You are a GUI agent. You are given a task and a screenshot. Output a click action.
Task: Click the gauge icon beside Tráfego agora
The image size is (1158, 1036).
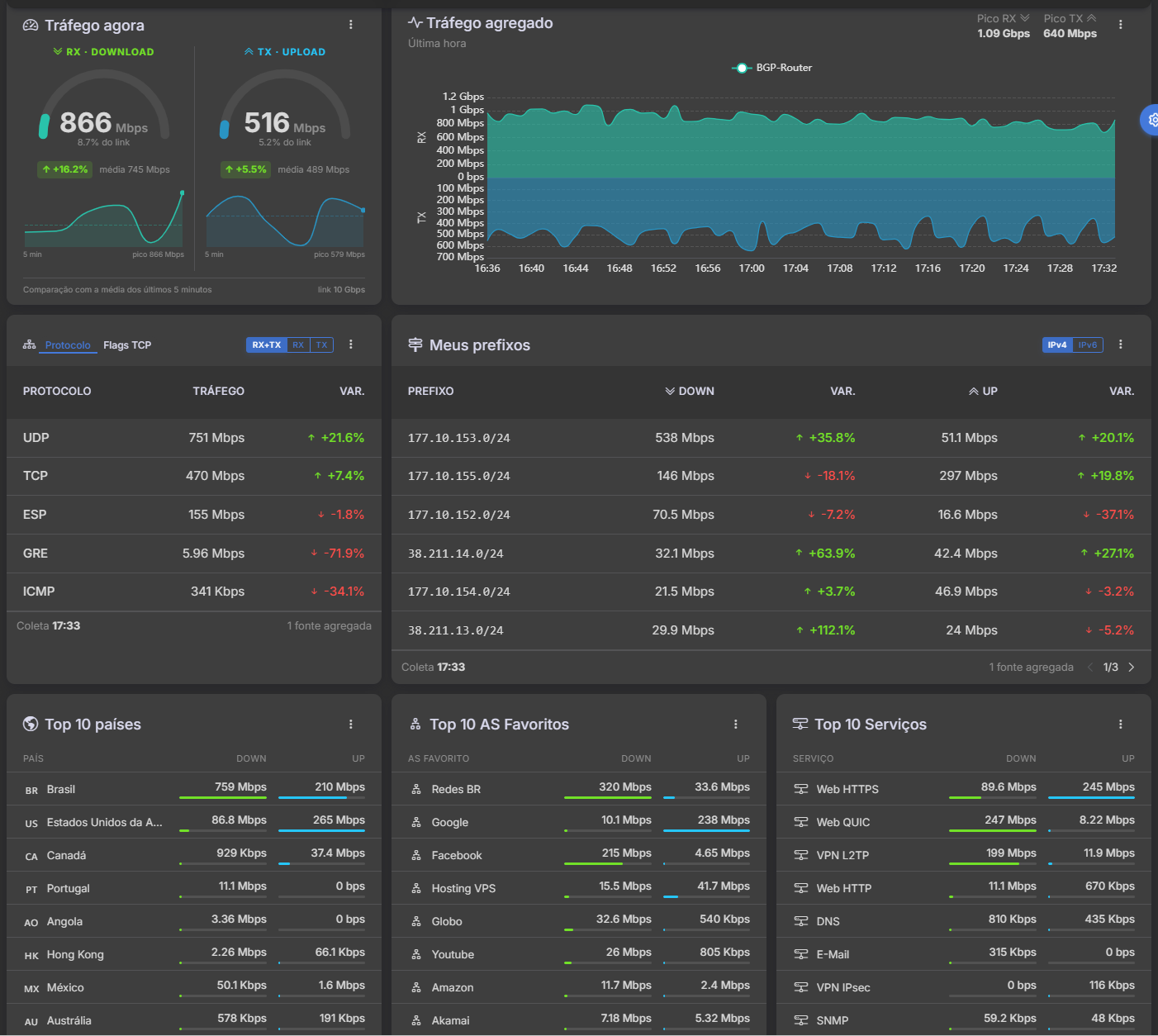click(31, 25)
